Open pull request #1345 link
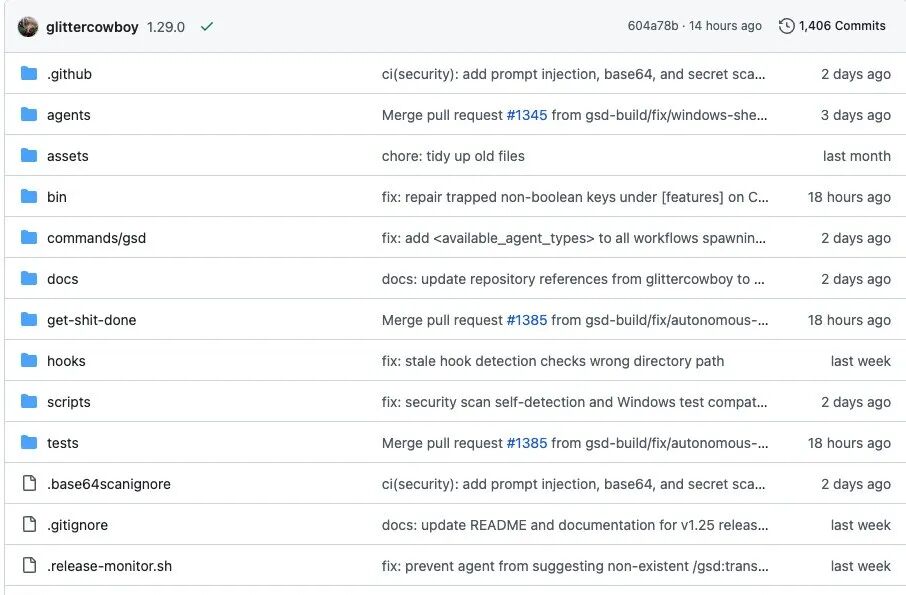 (526, 115)
